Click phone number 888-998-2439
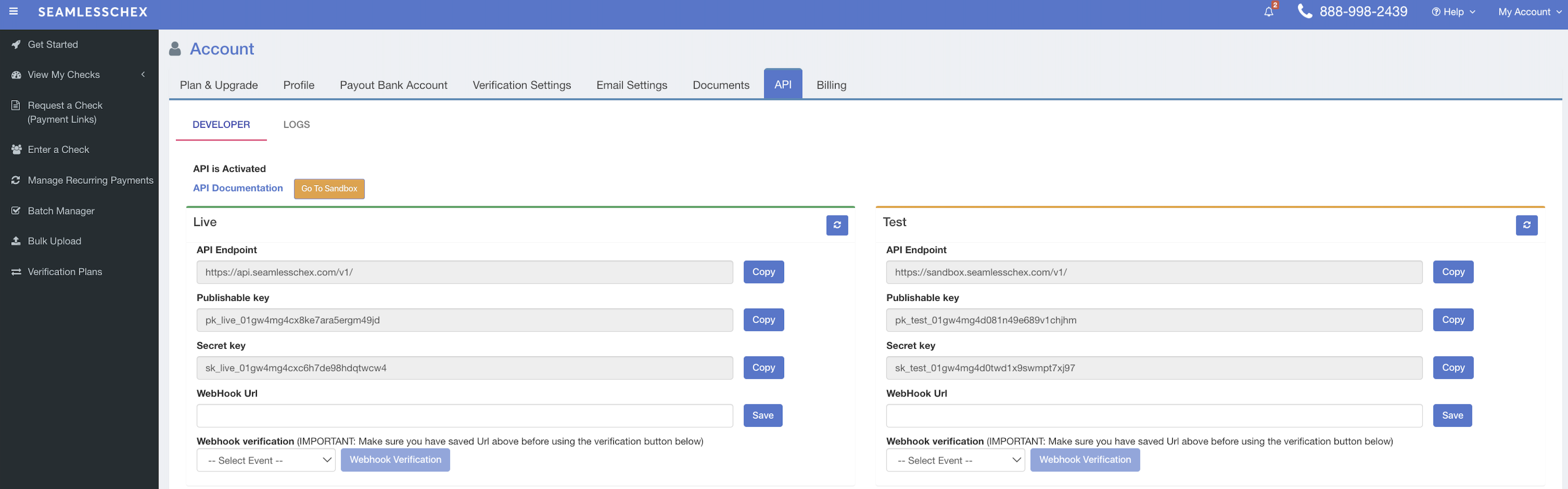Image resolution: width=1568 pixels, height=489 pixels. pos(1363,12)
